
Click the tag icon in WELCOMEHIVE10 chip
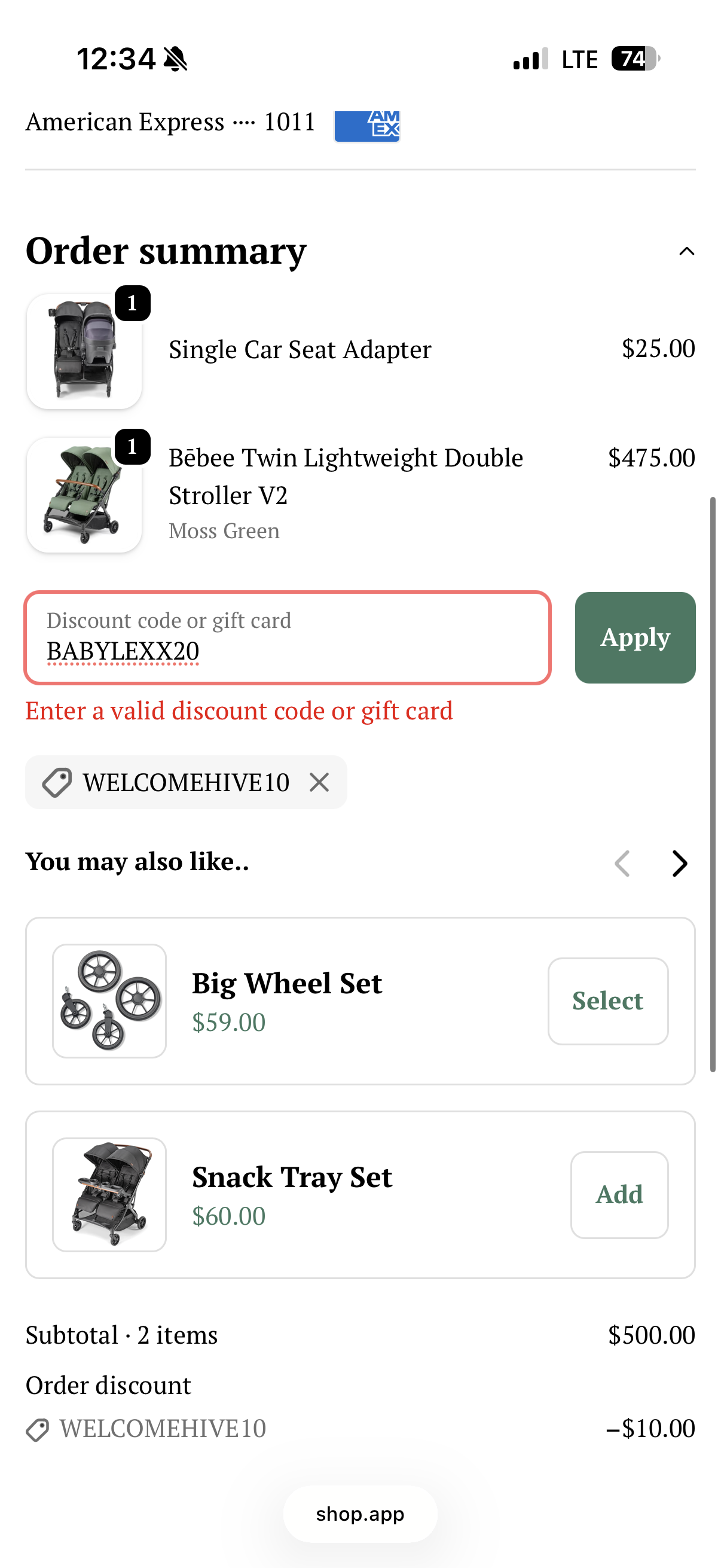click(x=57, y=782)
